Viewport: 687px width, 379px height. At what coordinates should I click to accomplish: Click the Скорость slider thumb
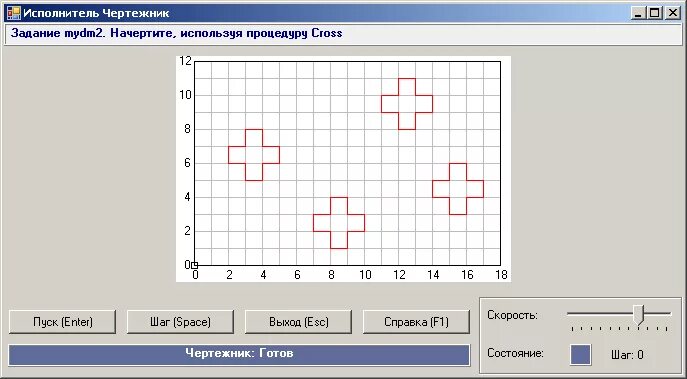639,315
